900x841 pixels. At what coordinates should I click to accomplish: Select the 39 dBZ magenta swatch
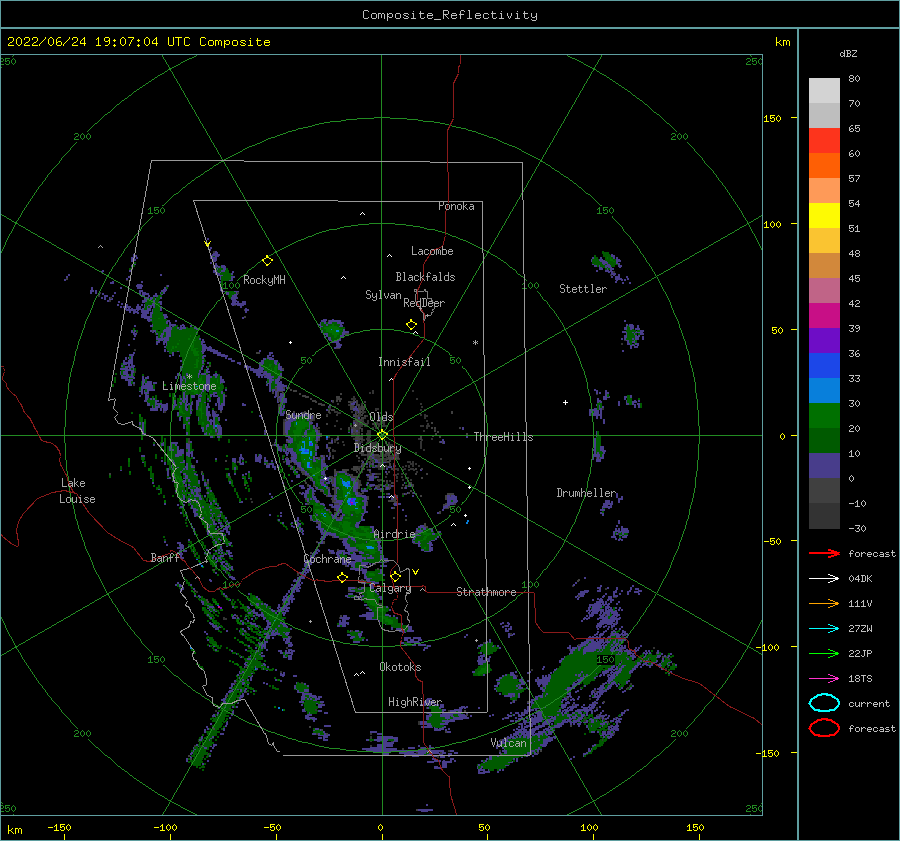point(824,316)
